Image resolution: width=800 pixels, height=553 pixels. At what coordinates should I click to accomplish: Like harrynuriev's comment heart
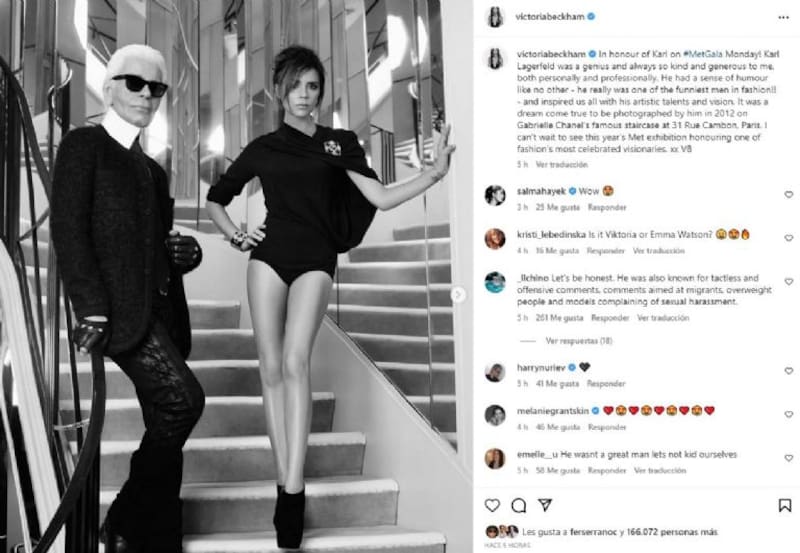789,371
